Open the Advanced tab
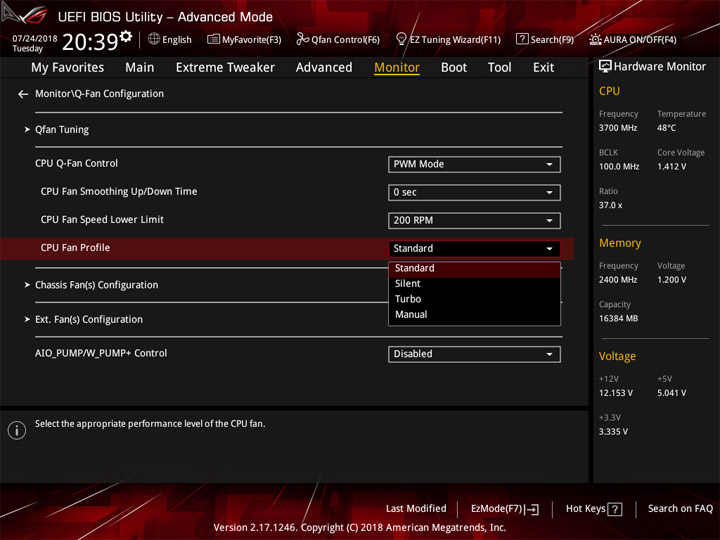This screenshot has width=720, height=540. 324,68
